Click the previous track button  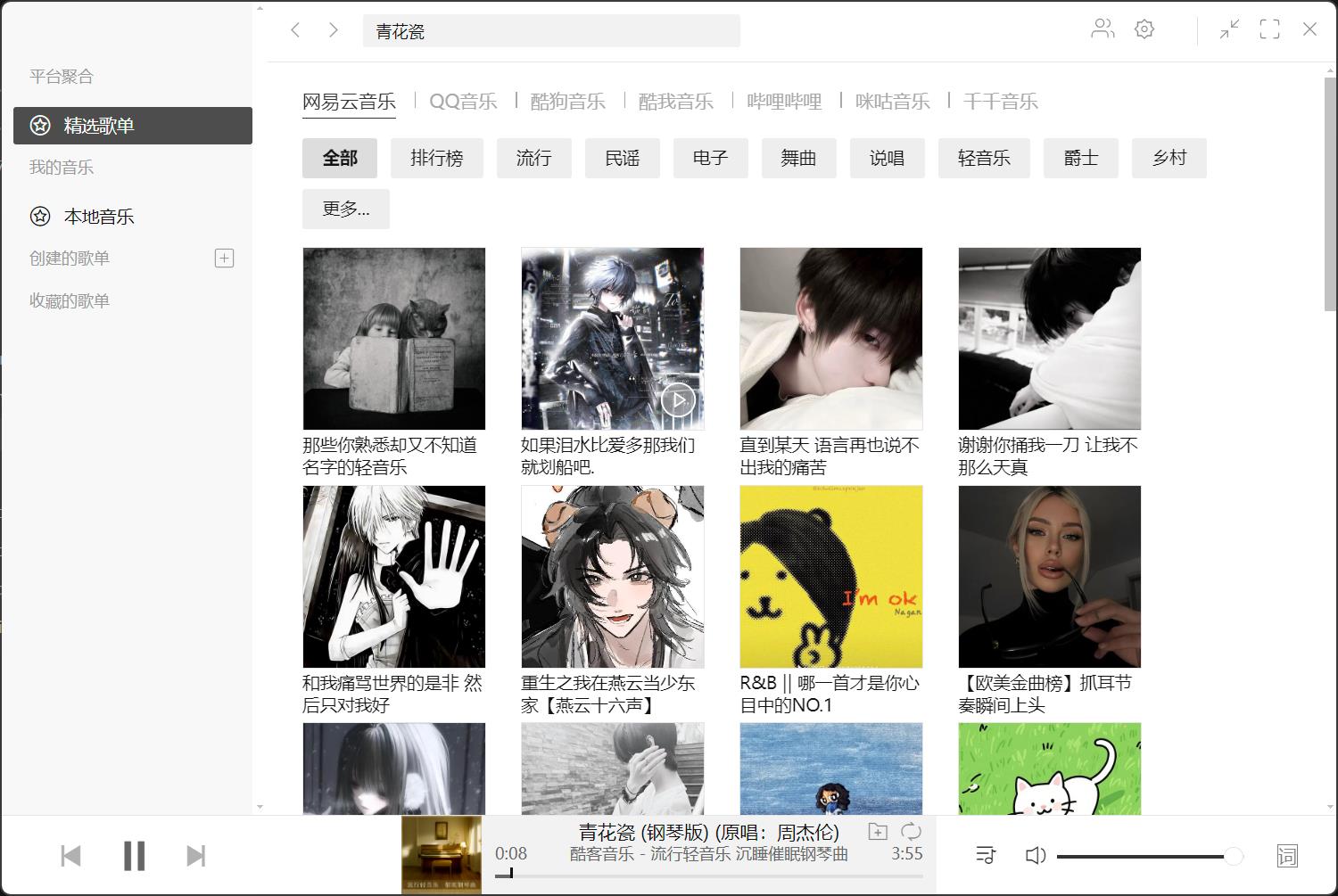tap(70, 856)
